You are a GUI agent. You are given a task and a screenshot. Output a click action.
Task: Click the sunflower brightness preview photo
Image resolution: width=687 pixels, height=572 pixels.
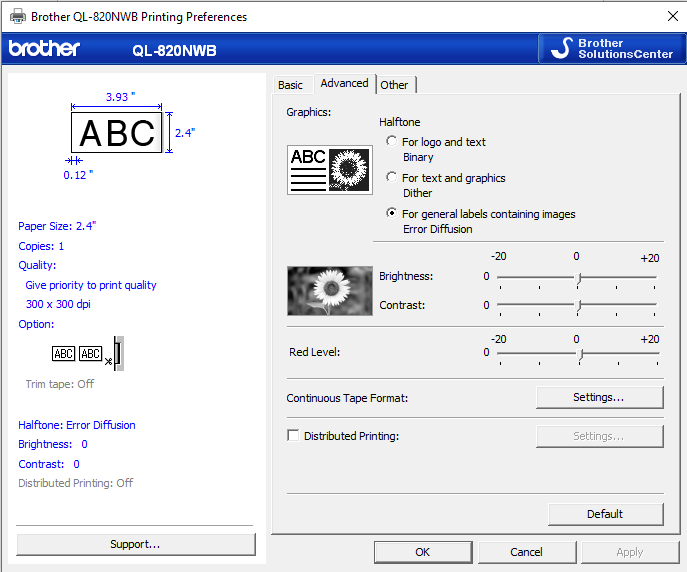pyautogui.click(x=330, y=291)
